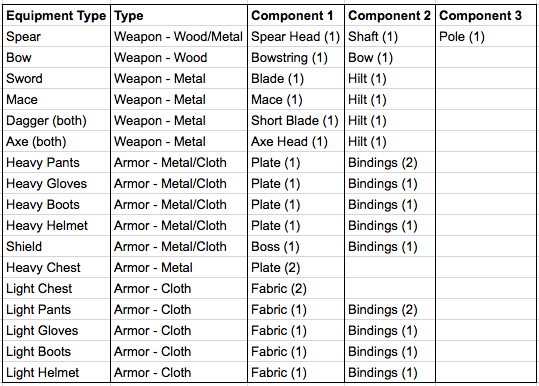Select the Equipment Type header cell
The image size is (539, 386).
[56, 16]
